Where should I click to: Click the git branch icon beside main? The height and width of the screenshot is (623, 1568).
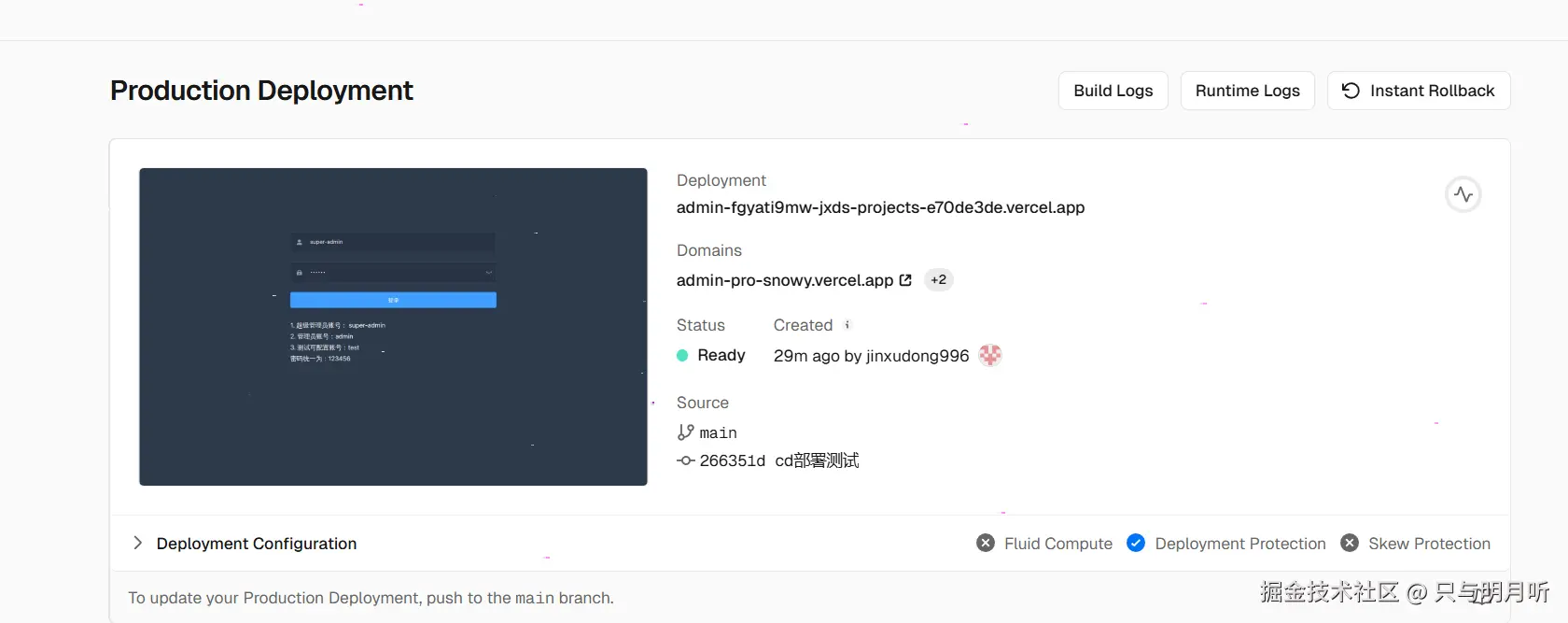686,432
